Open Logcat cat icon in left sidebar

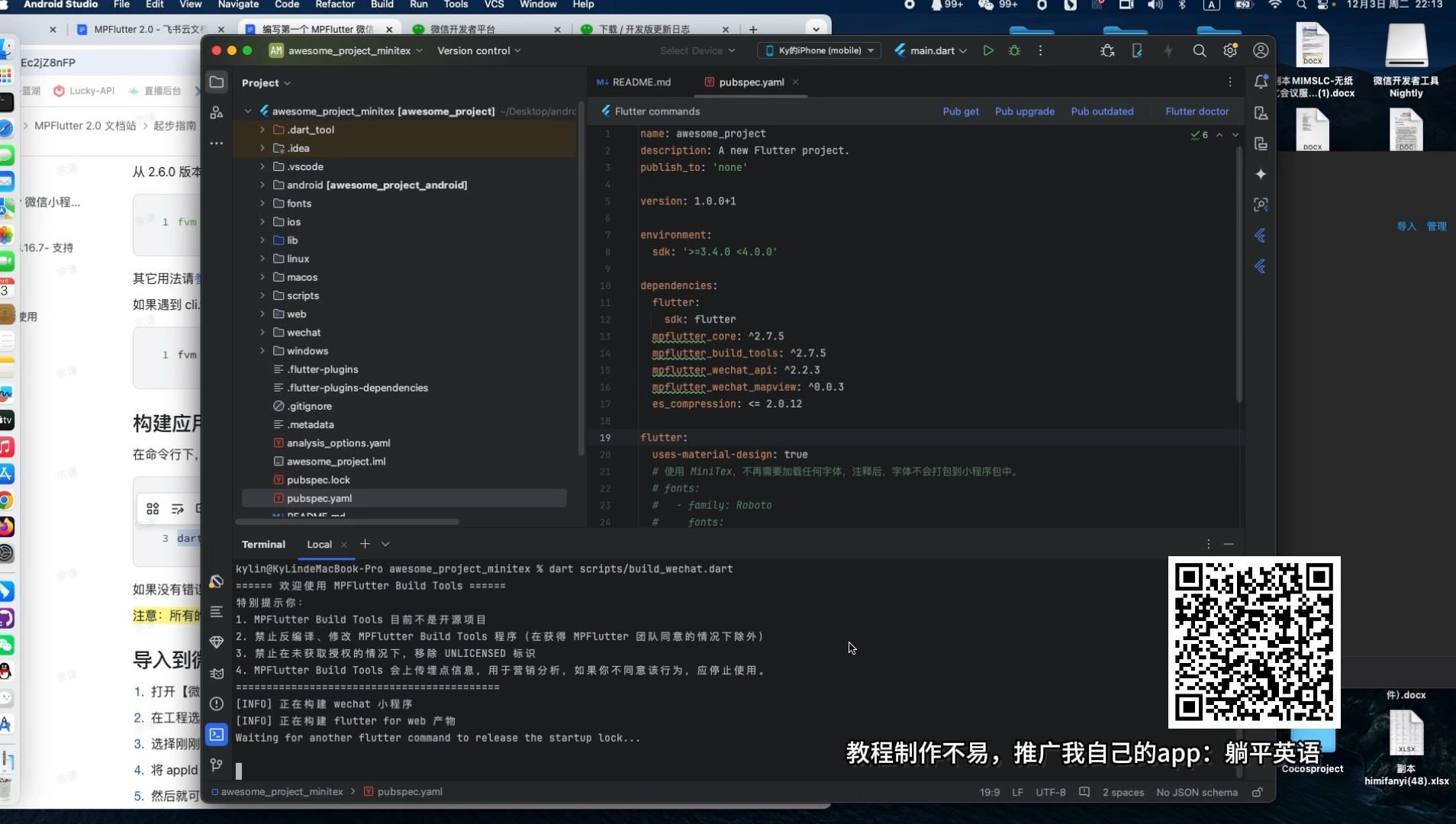pyautogui.click(x=217, y=673)
